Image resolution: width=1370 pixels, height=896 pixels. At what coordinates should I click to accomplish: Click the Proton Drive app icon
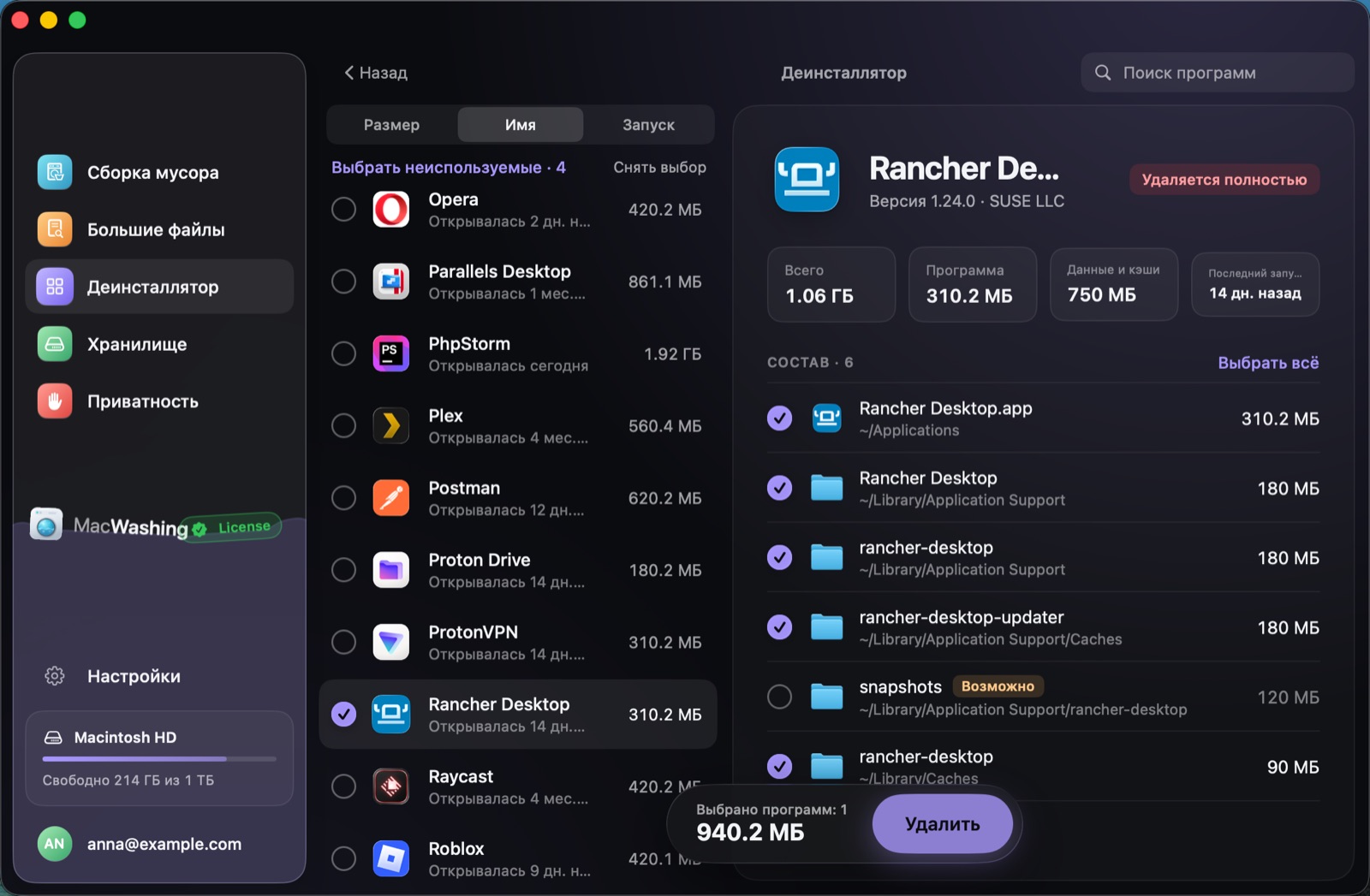coord(391,570)
